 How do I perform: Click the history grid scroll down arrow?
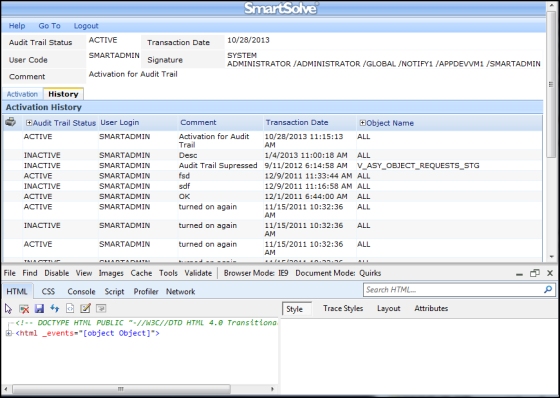pyautogui.click(x=552, y=257)
